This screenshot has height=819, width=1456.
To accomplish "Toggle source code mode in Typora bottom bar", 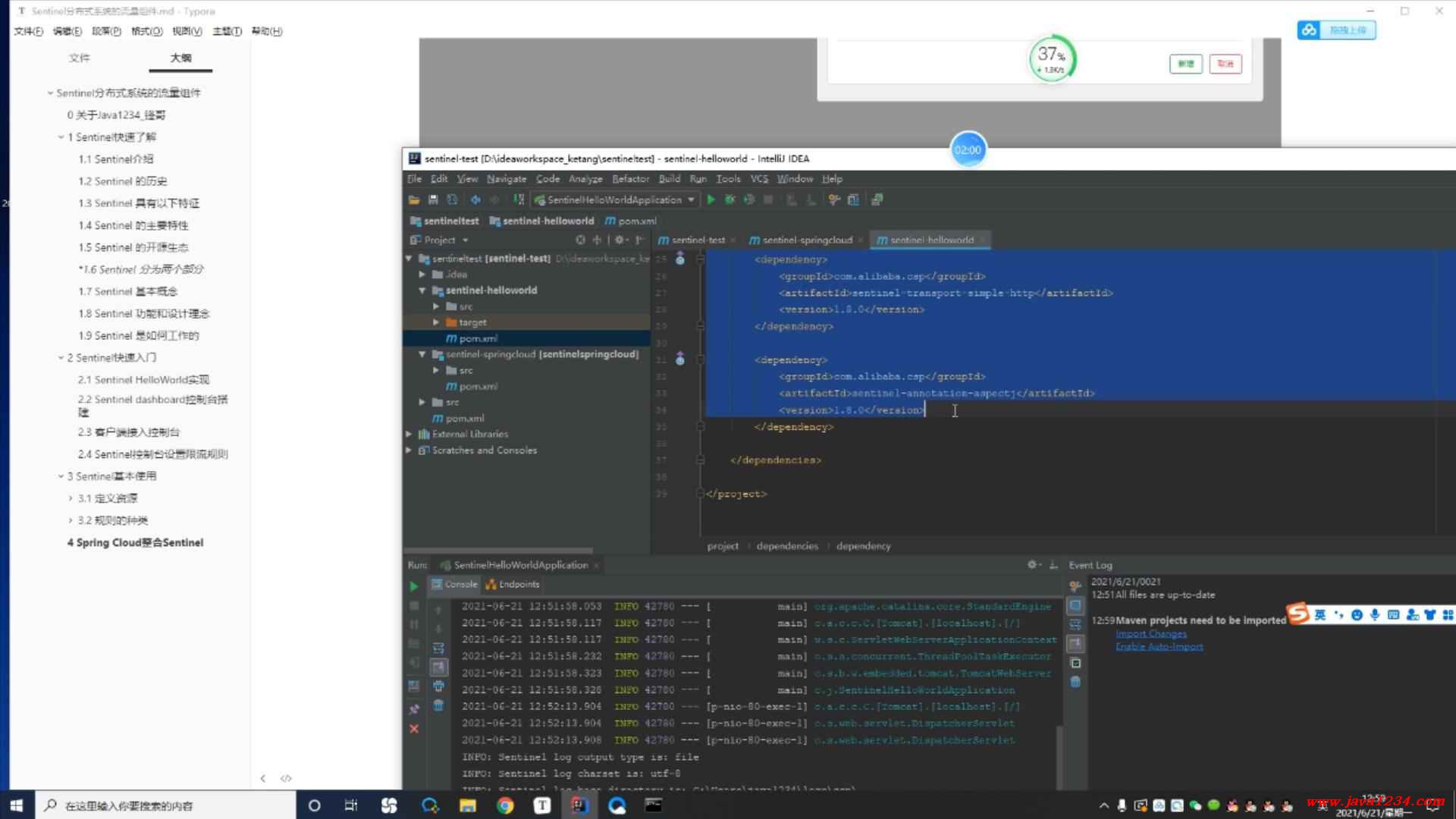I will (x=286, y=779).
